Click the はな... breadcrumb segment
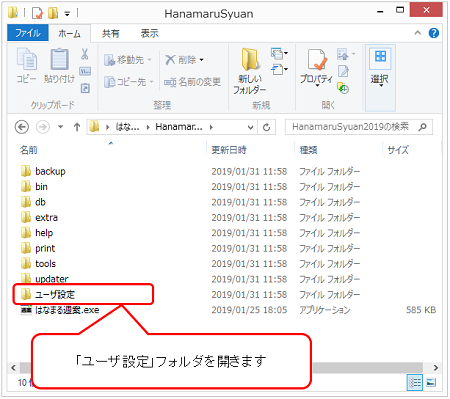Viewport: 450px width, 399px height. click(127, 127)
